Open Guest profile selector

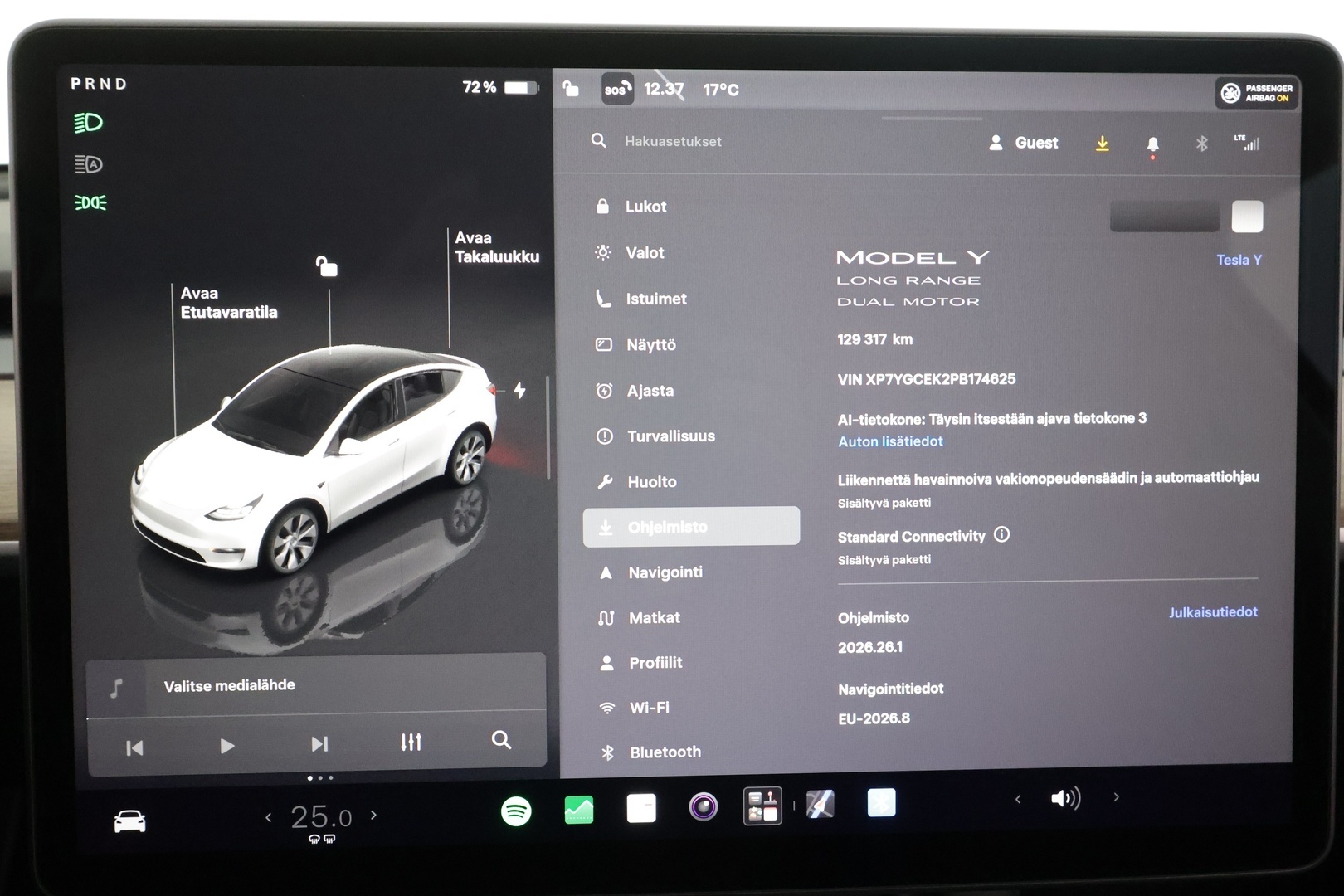pos(1024,143)
